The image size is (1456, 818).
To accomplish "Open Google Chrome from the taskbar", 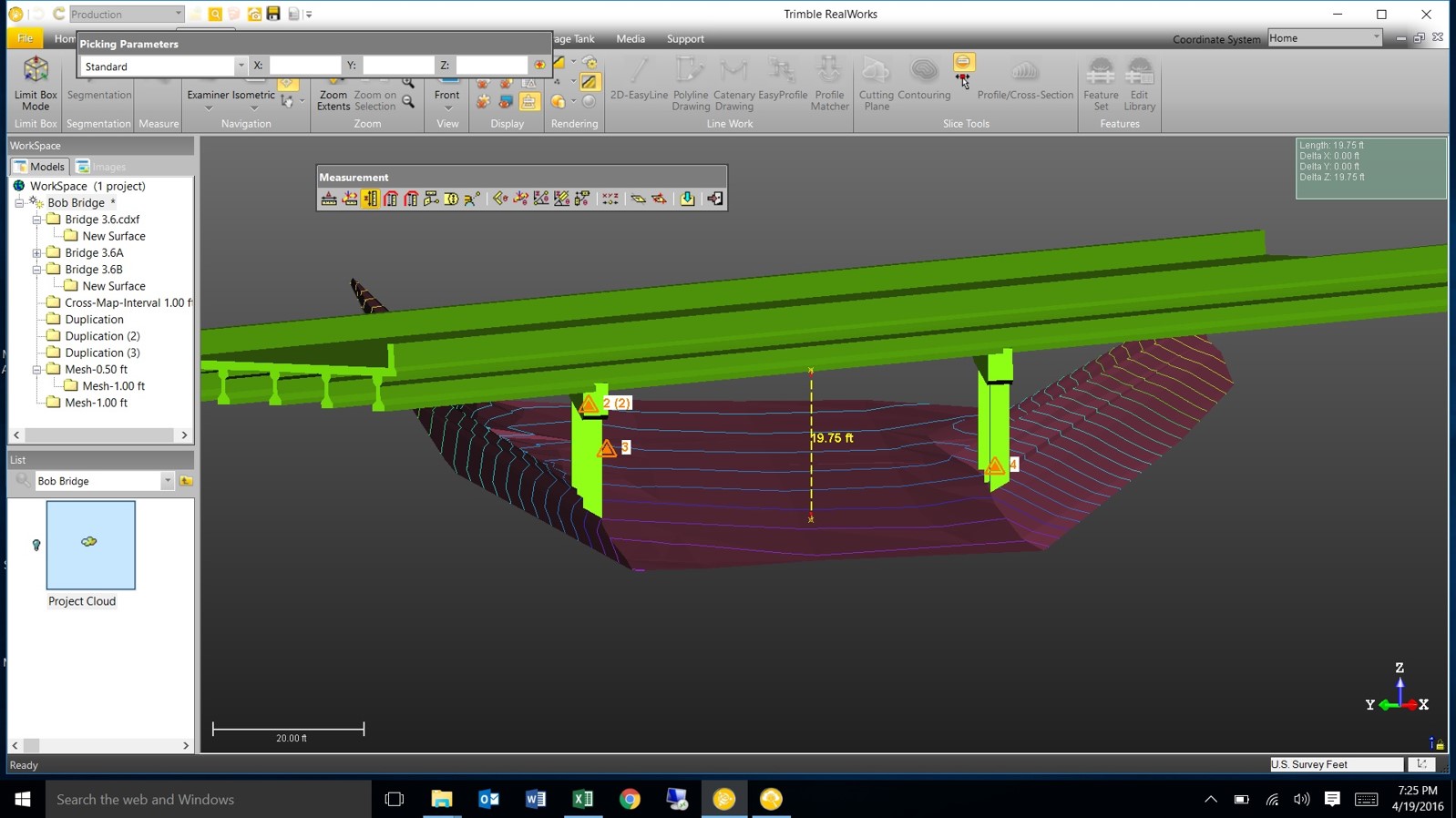I will [x=630, y=799].
